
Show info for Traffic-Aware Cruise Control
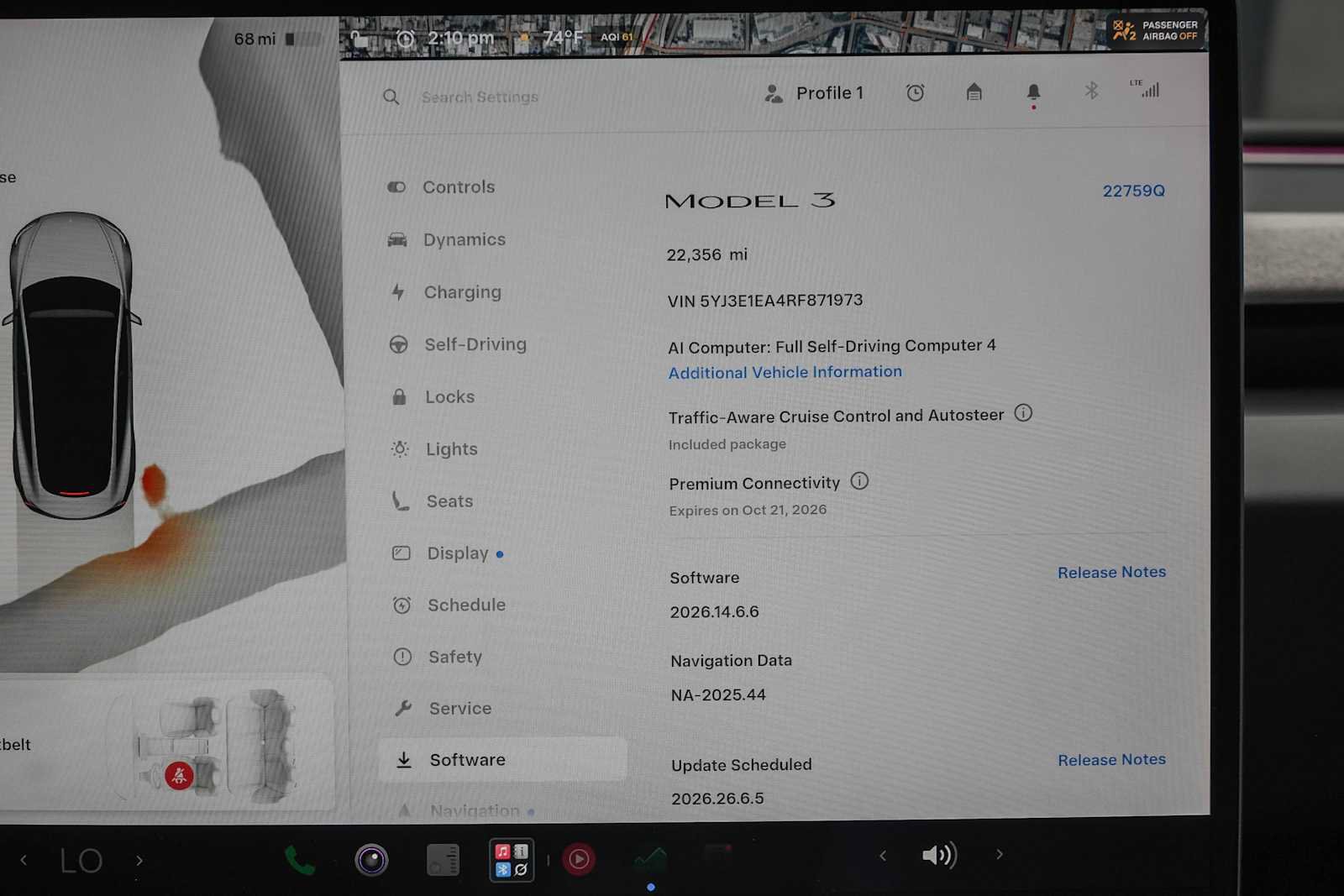[x=1023, y=412]
